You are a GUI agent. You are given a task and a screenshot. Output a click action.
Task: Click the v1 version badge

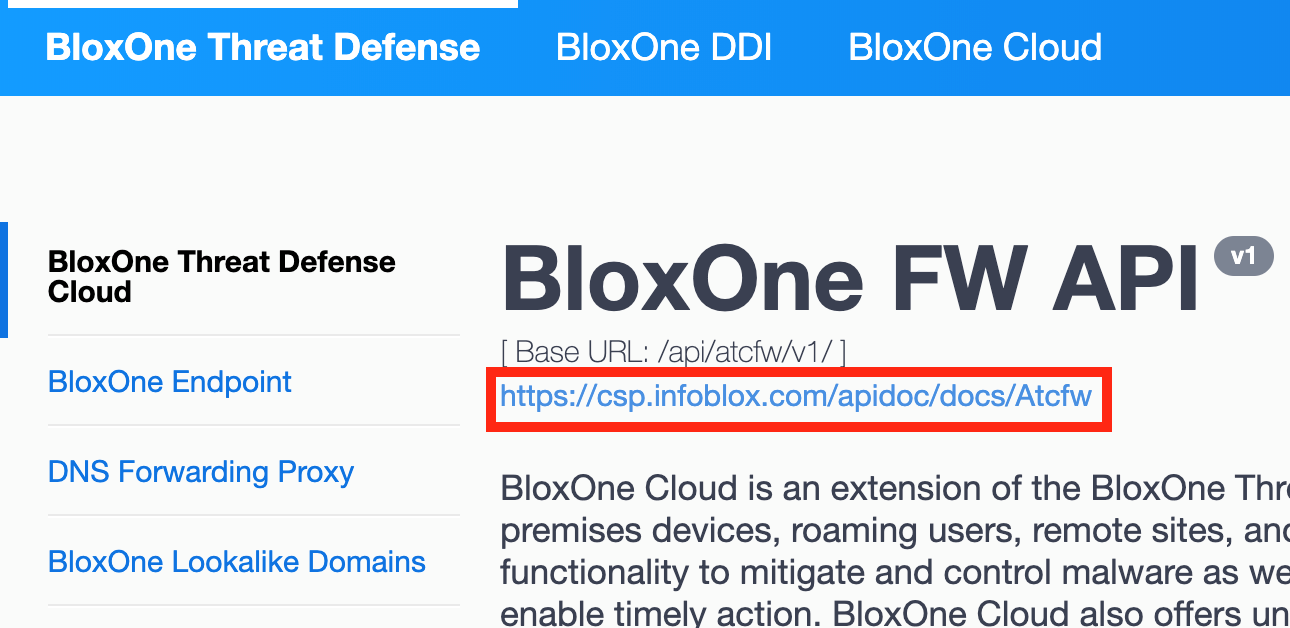point(1242,256)
